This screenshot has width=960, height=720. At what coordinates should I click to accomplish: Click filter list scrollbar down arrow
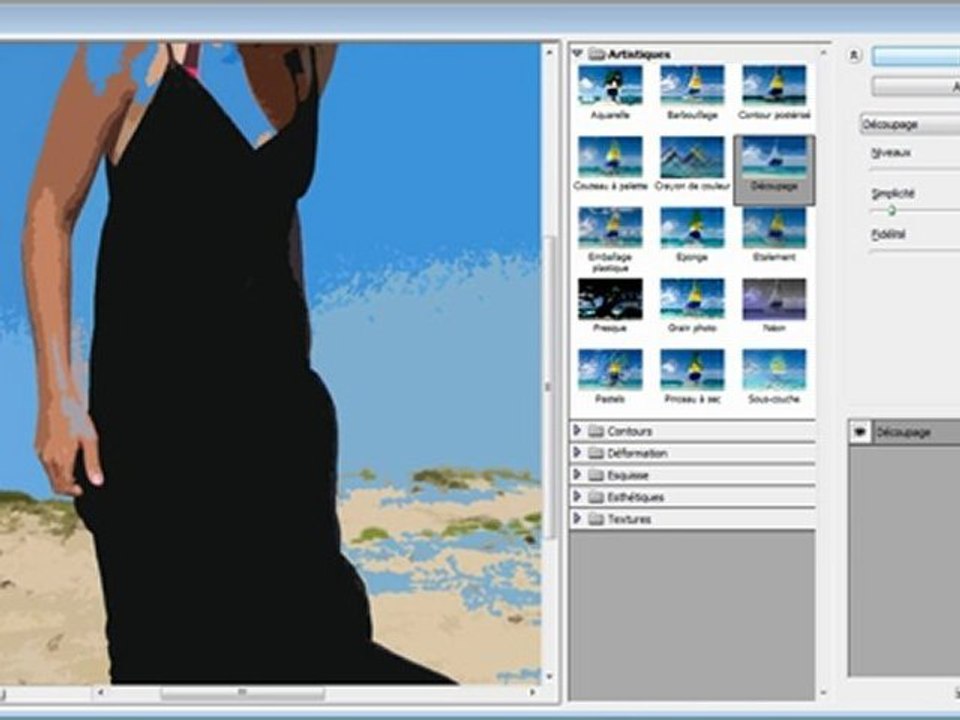coord(823,692)
